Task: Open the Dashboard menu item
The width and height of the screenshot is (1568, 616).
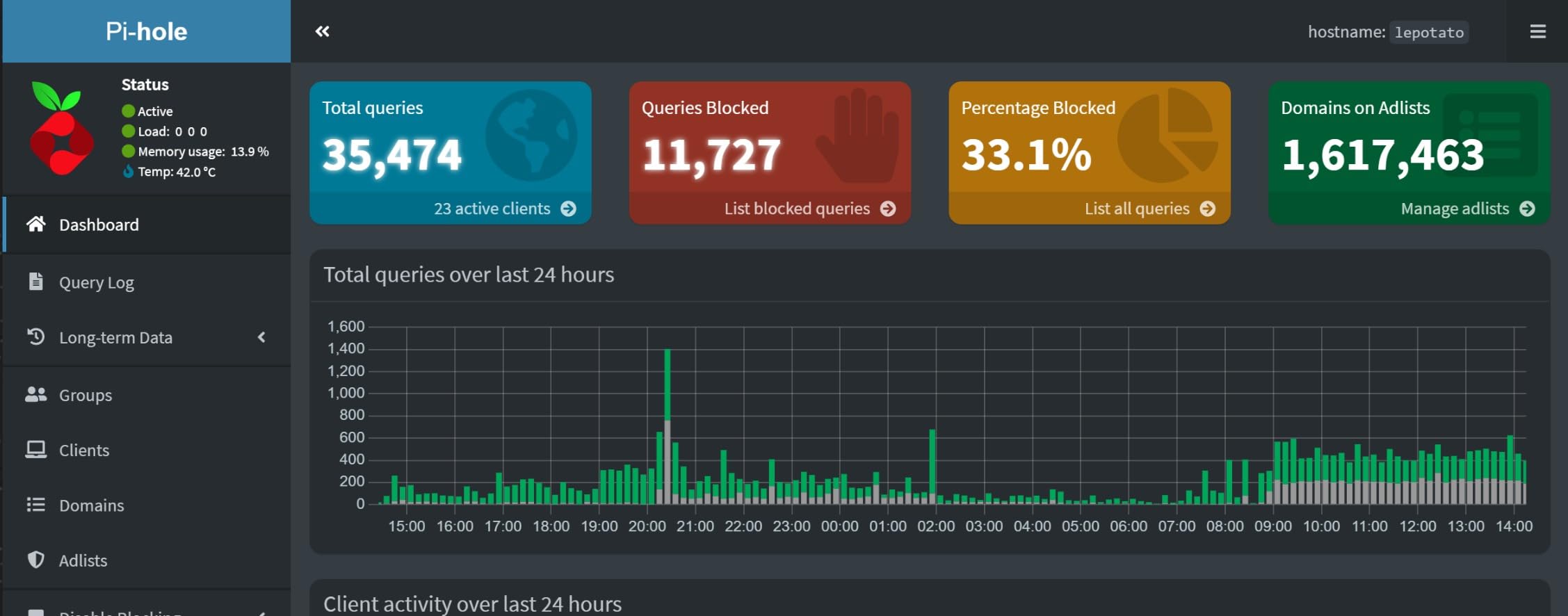Action: pyautogui.click(x=147, y=225)
